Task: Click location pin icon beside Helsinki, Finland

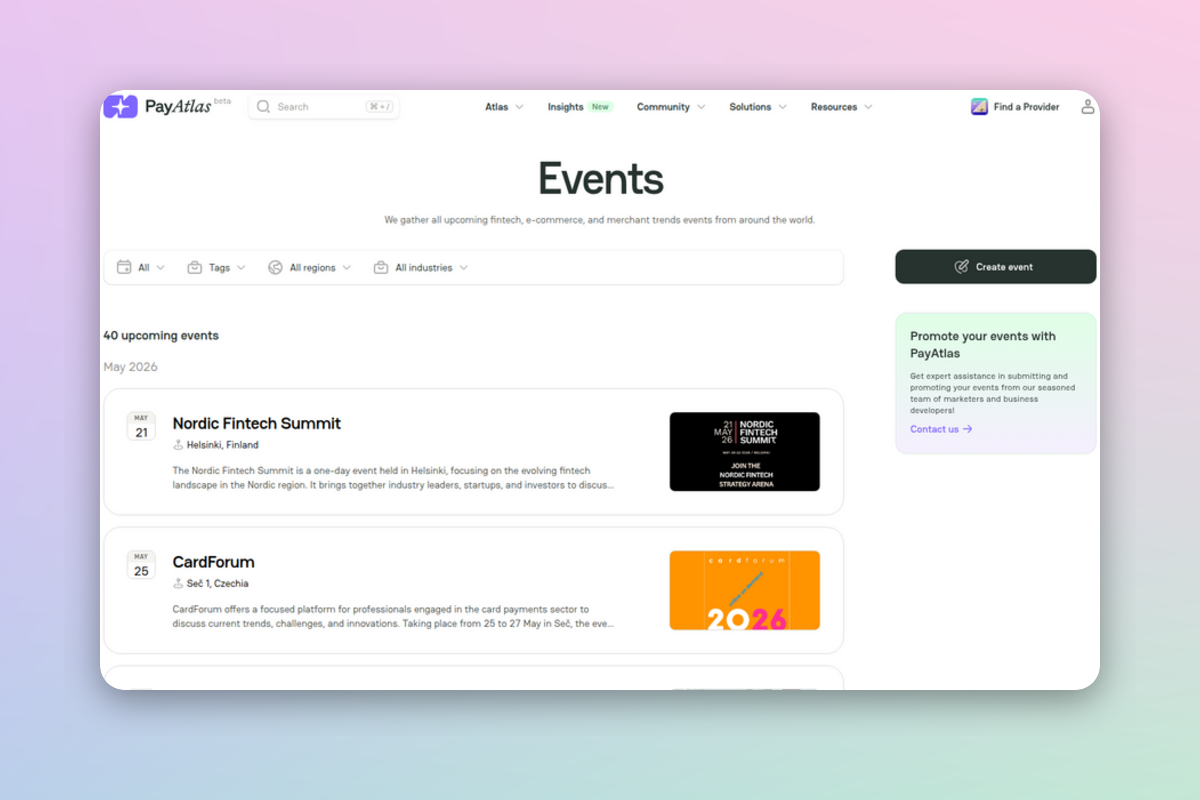Action: coord(178,445)
